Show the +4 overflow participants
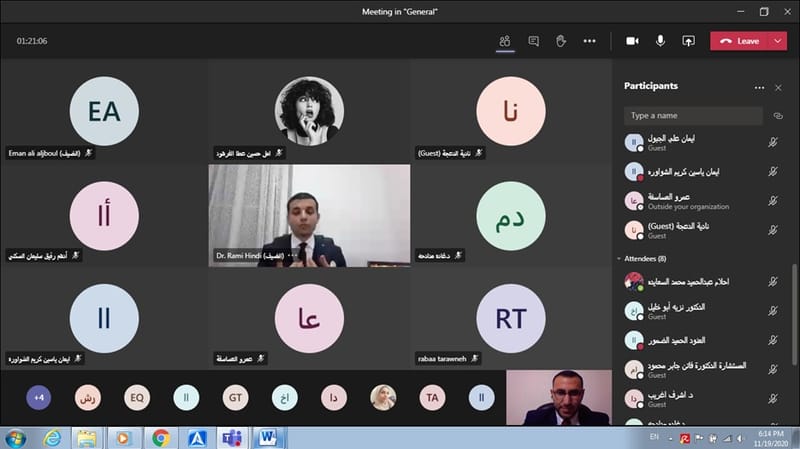Image resolution: width=800 pixels, height=449 pixels. (x=39, y=397)
